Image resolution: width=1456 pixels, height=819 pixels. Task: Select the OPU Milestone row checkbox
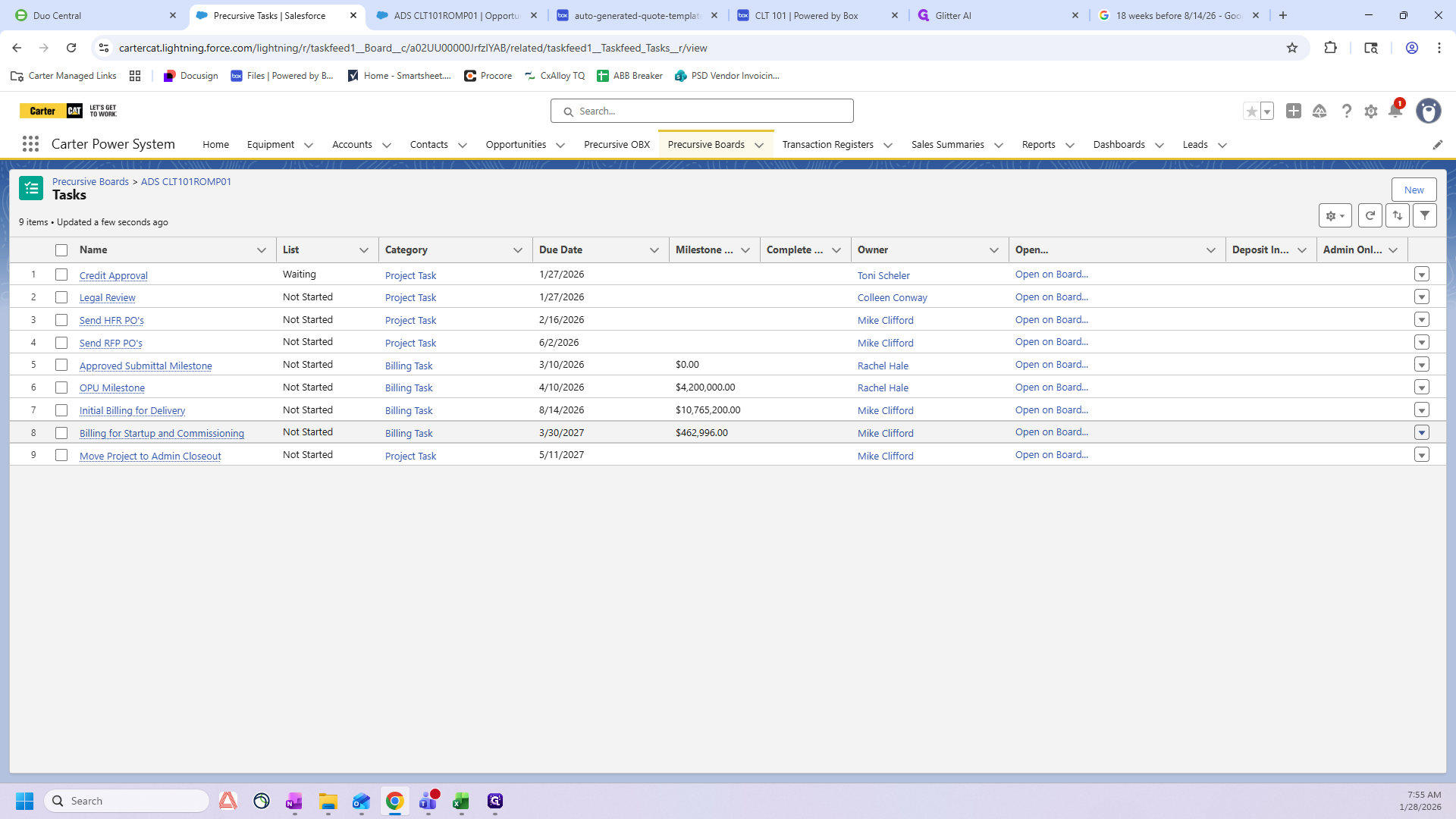click(61, 388)
